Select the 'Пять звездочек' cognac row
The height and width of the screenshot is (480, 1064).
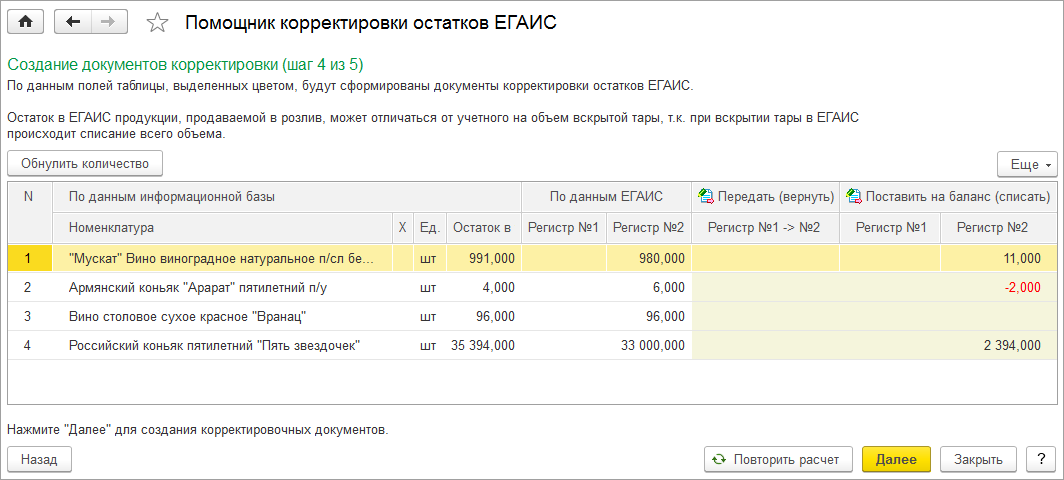pos(214,346)
